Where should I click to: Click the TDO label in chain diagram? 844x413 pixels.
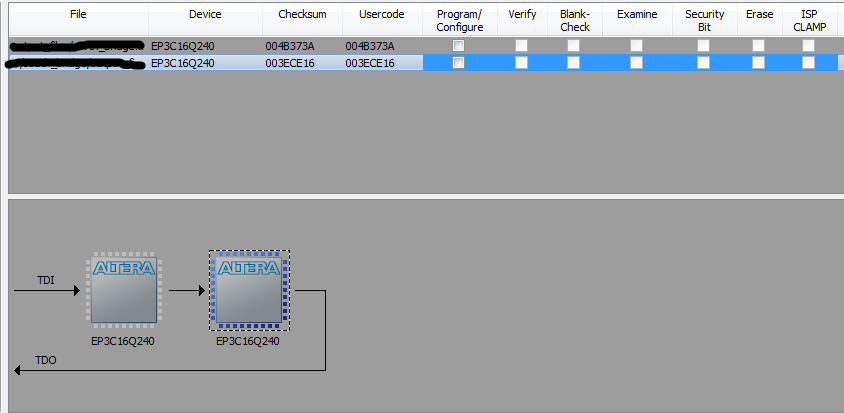pyautogui.click(x=46, y=360)
